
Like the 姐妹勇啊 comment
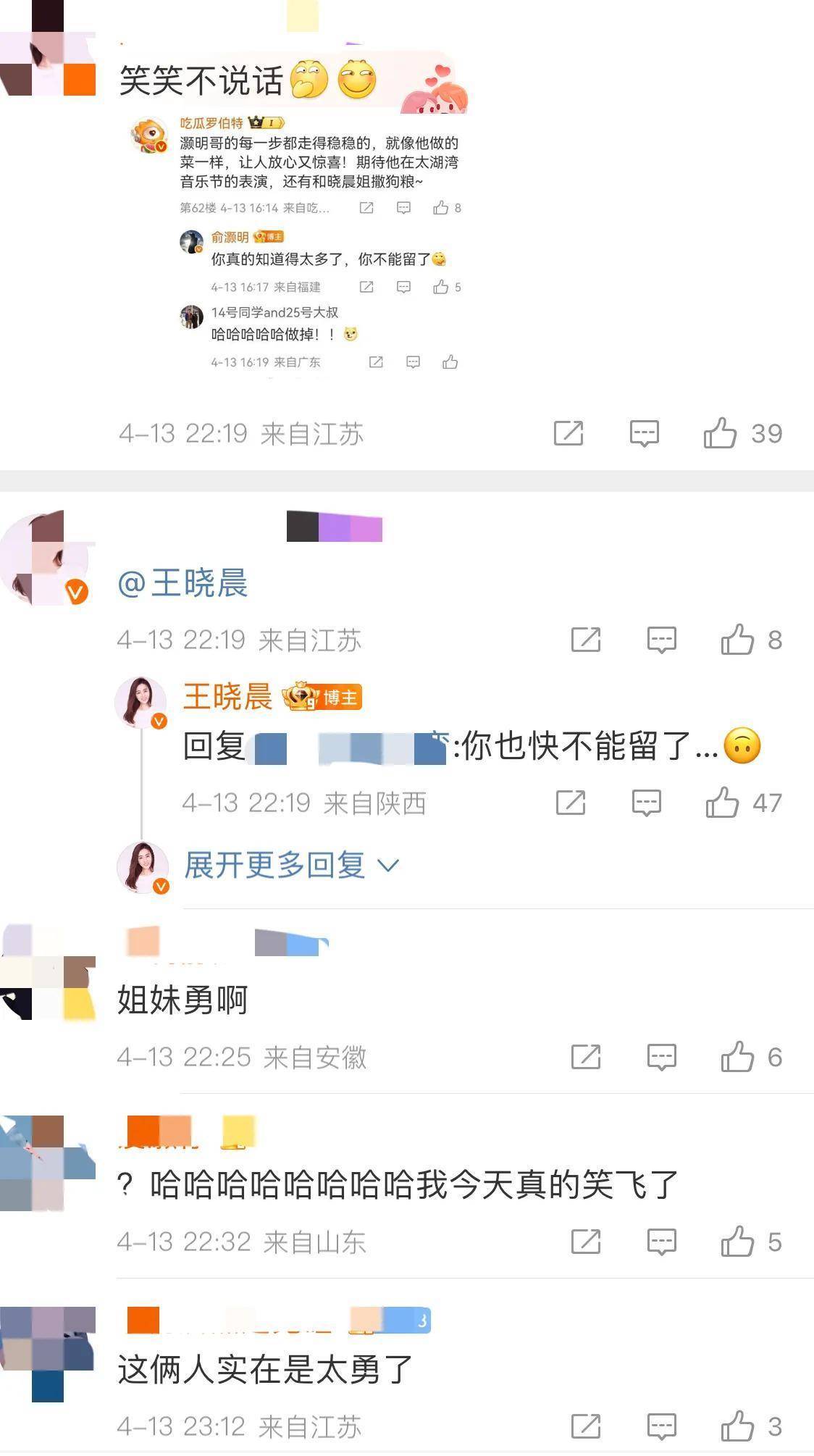point(737,1057)
